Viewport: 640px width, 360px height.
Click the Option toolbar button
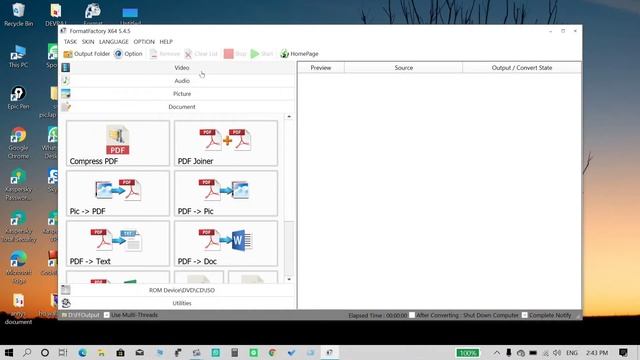coord(128,54)
